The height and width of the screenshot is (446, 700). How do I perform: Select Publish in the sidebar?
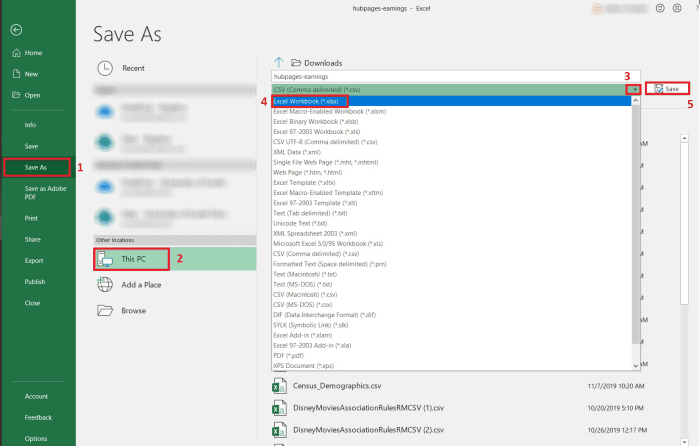click(x=35, y=282)
